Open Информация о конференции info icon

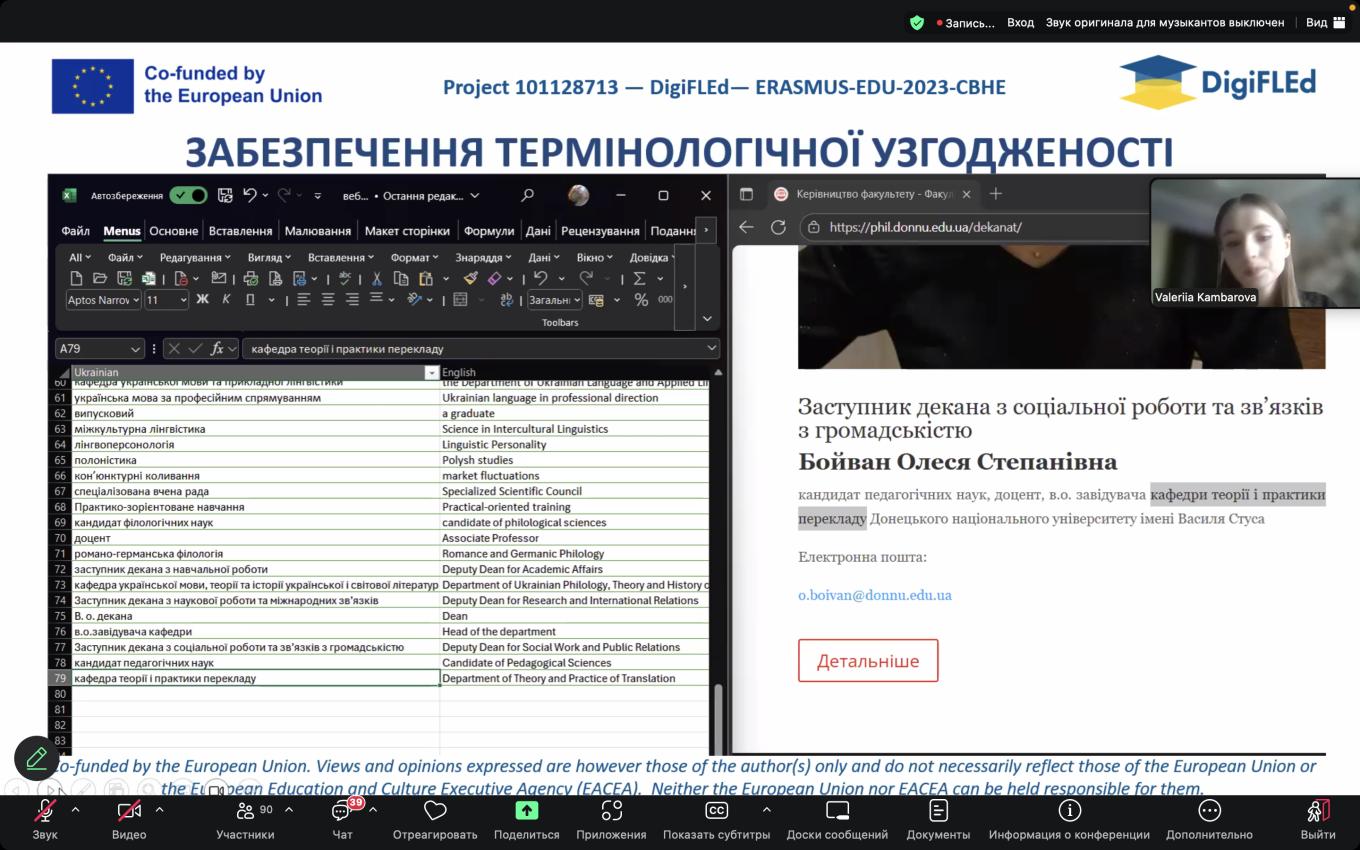click(1069, 811)
